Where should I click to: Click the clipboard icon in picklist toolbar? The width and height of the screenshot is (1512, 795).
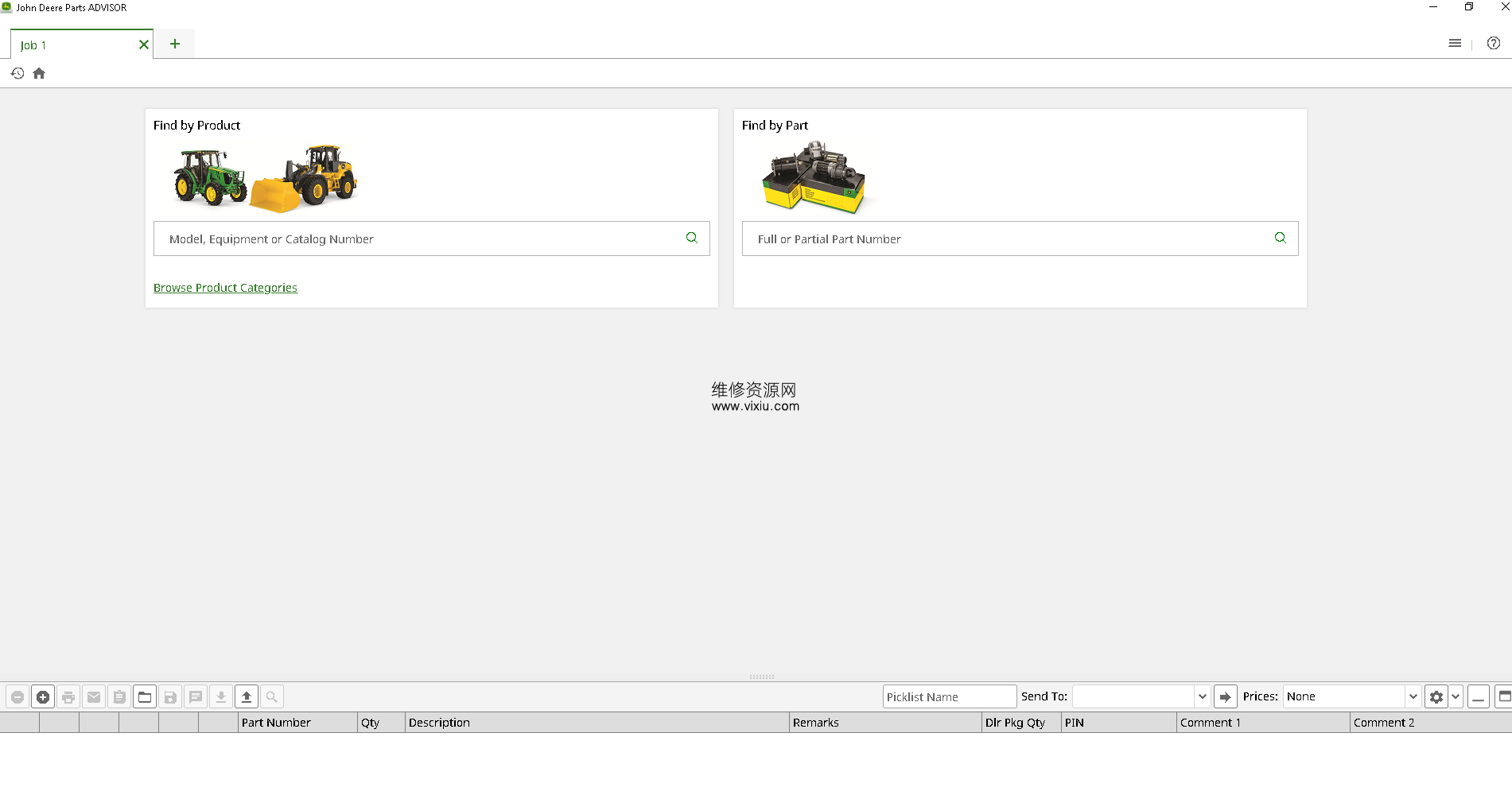(119, 697)
